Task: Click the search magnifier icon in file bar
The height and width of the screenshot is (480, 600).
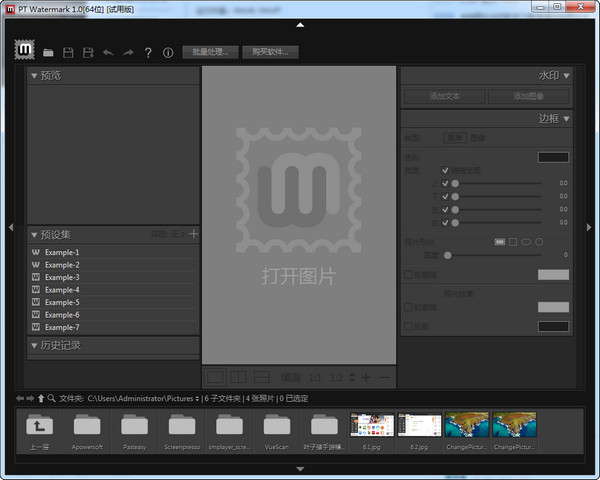Action: (51, 398)
